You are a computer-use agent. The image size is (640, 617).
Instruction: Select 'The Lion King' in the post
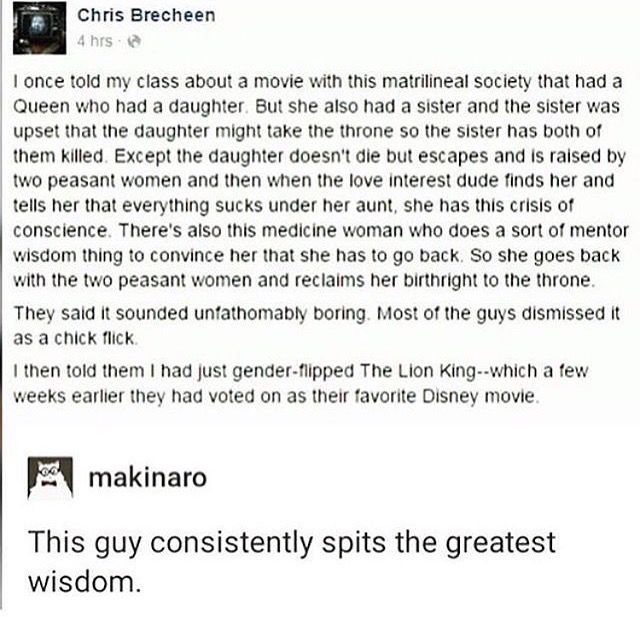click(418, 371)
